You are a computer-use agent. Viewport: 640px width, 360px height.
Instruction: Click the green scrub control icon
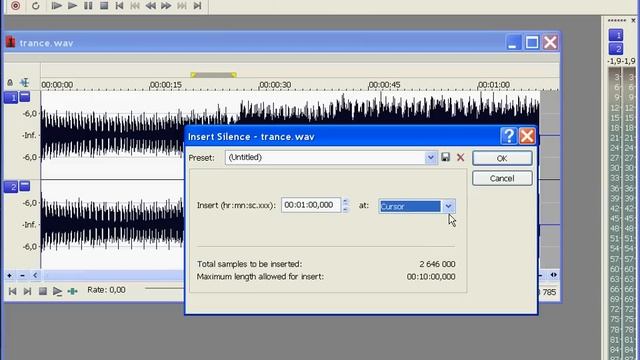72,291
